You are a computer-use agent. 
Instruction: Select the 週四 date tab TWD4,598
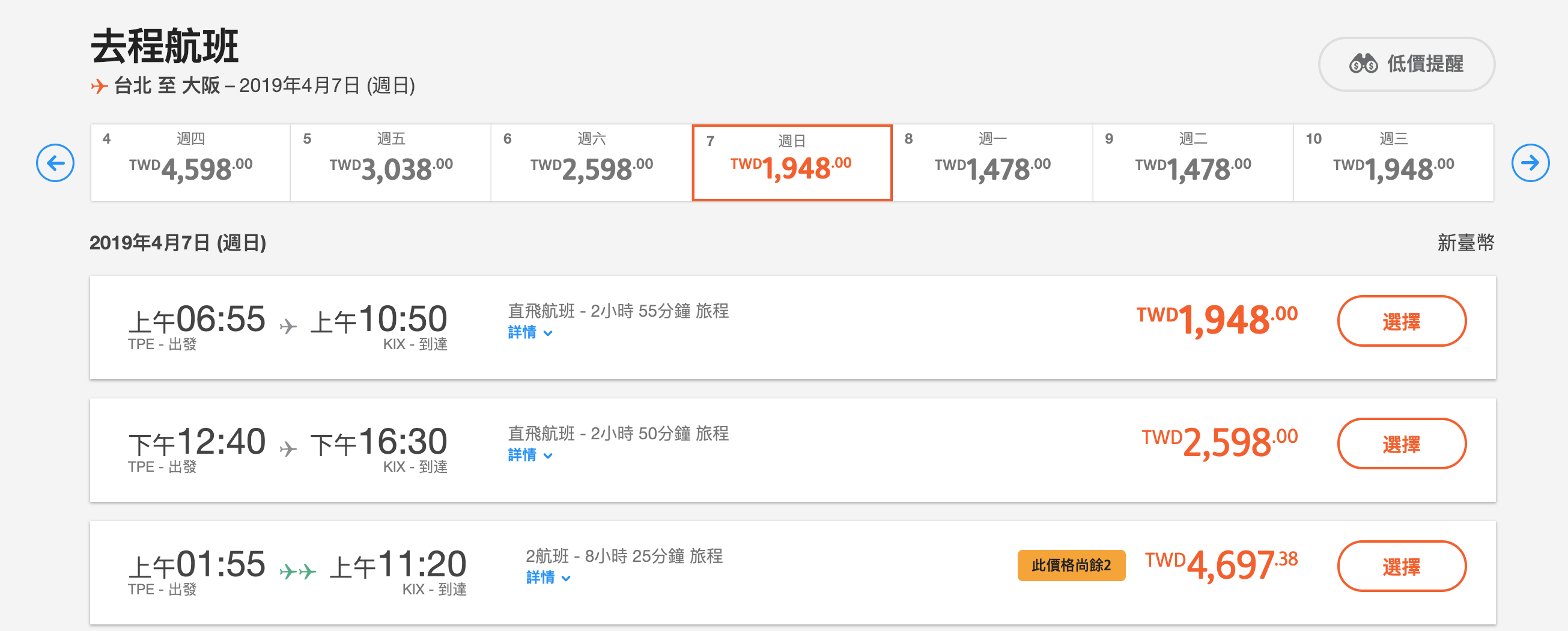(190, 163)
